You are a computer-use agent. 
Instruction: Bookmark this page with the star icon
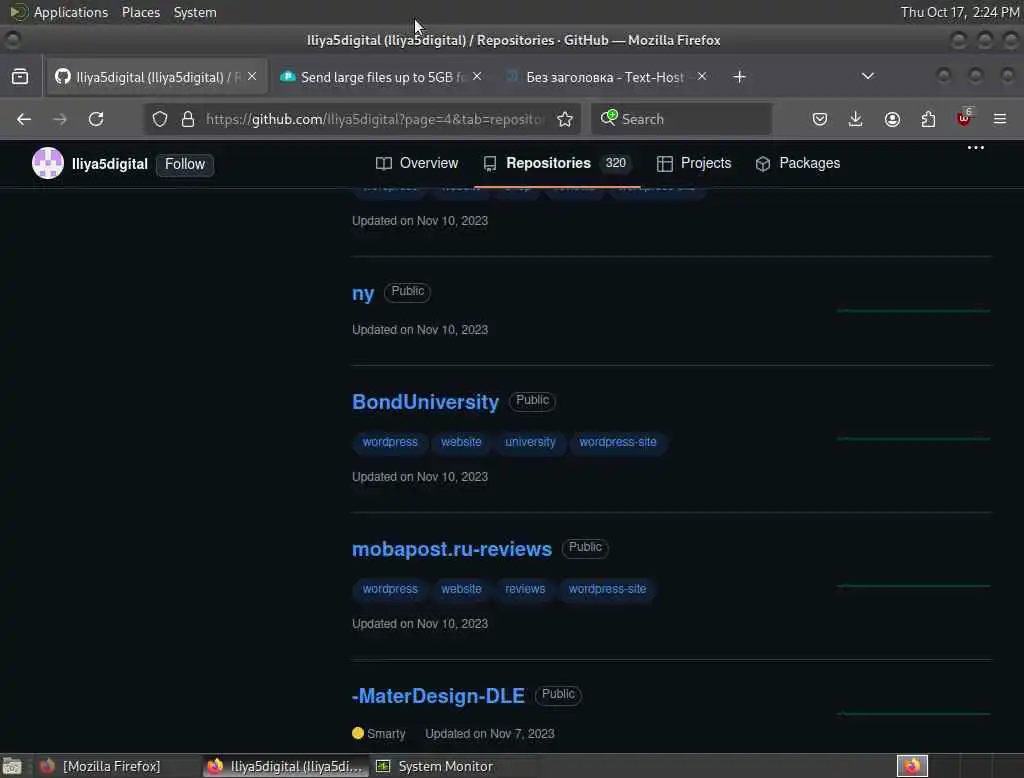coord(565,119)
